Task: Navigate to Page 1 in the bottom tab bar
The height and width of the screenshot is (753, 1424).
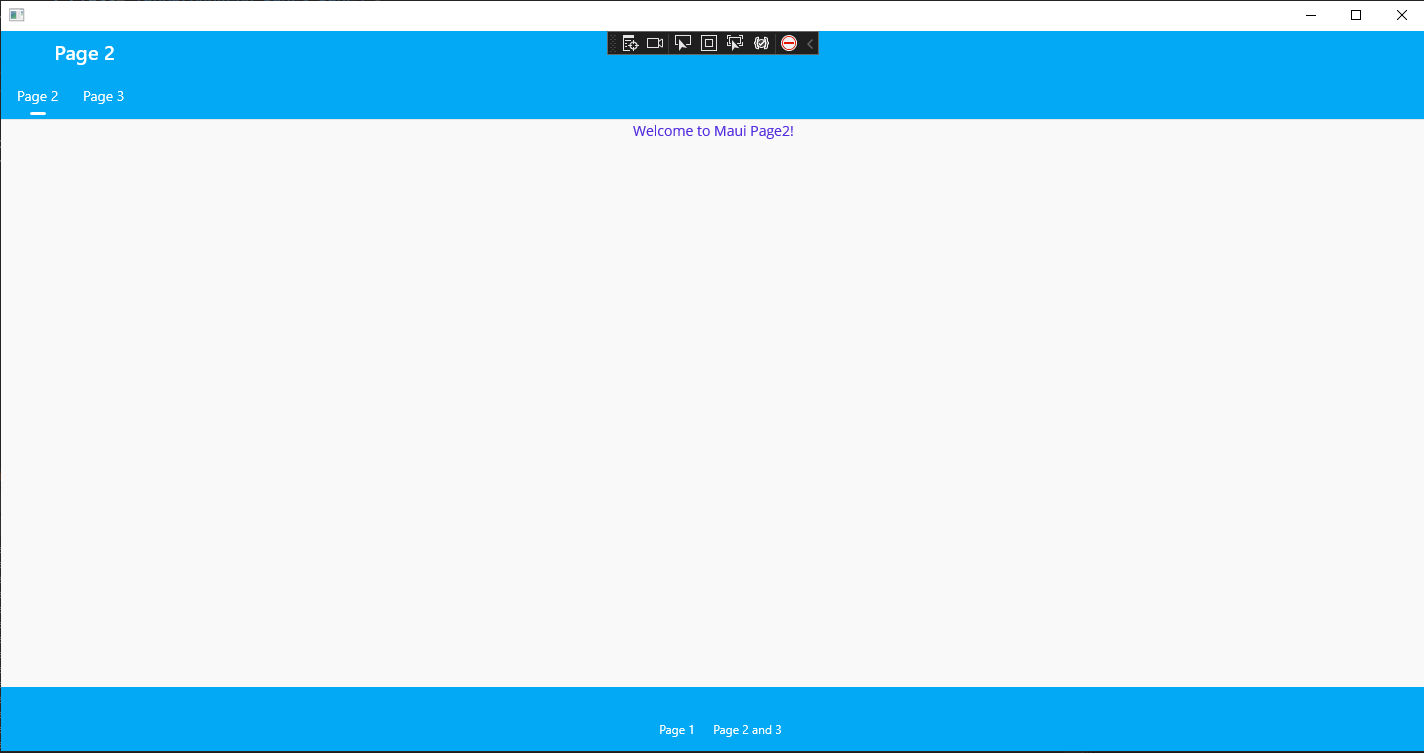Action: [677, 729]
